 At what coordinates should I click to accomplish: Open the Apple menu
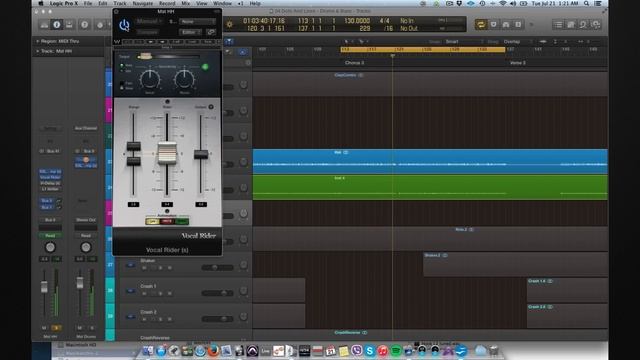[41, 3]
